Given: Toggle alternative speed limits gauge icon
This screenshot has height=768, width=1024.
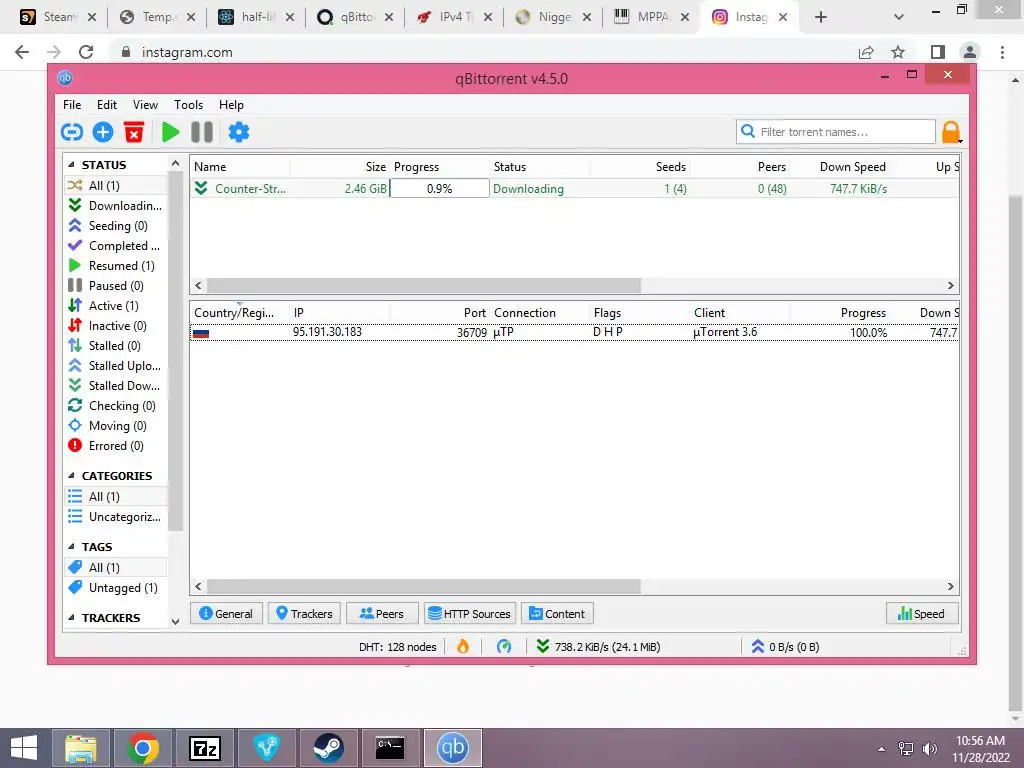Looking at the screenshot, I should click(x=504, y=647).
